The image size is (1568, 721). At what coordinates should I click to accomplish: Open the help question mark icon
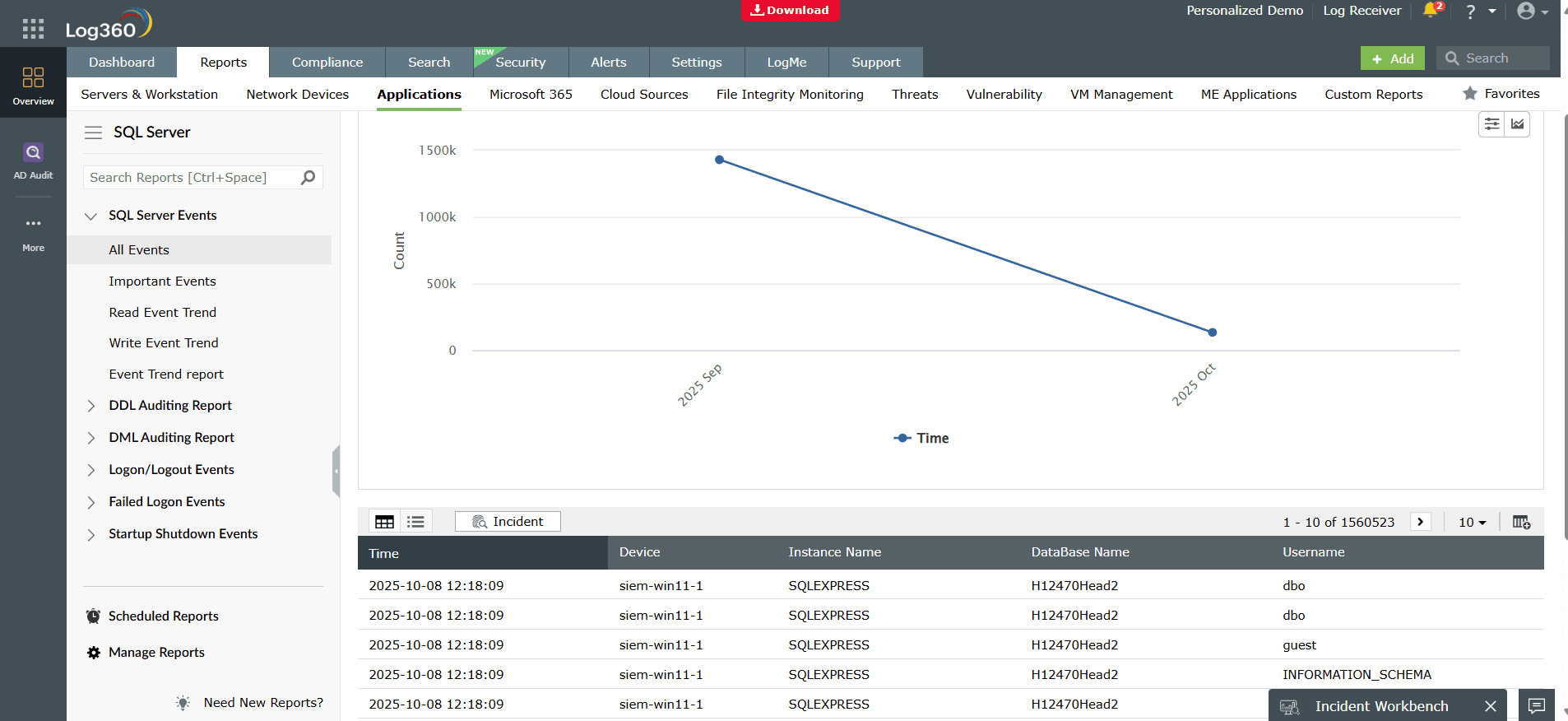pyautogui.click(x=1471, y=12)
